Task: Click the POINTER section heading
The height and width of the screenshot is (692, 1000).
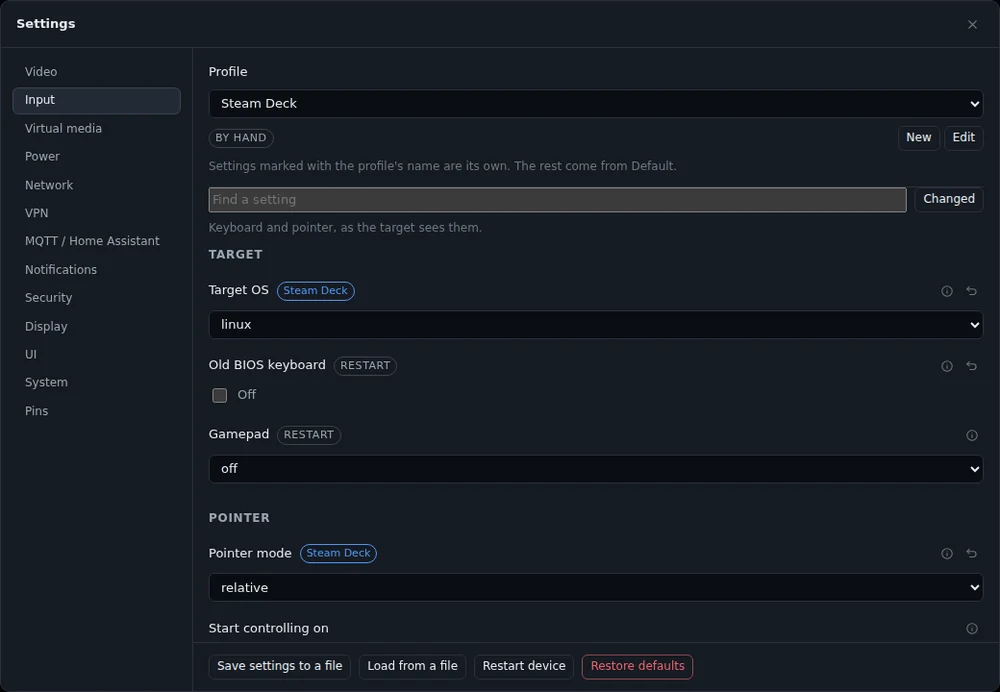Action: tap(239, 518)
